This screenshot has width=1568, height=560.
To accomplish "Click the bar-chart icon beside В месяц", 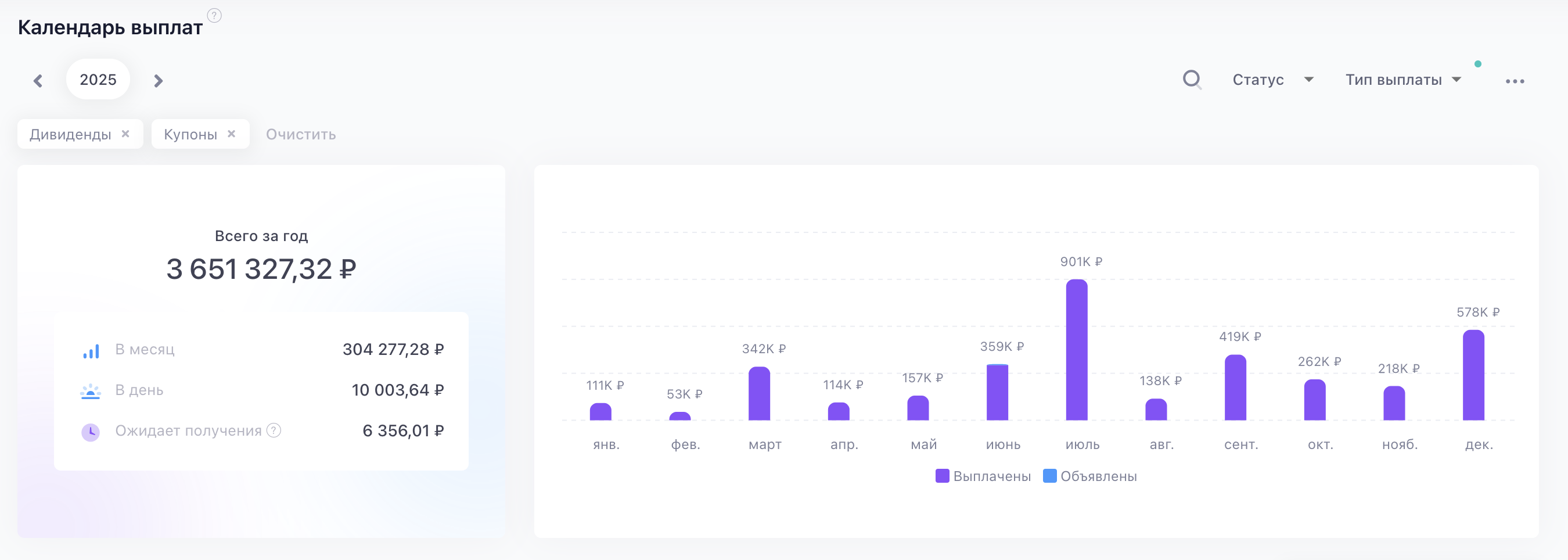I will click(91, 351).
